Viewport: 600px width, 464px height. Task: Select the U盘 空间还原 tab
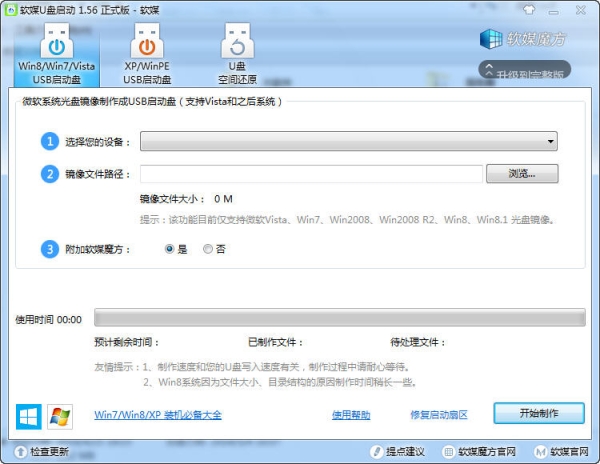(x=237, y=54)
